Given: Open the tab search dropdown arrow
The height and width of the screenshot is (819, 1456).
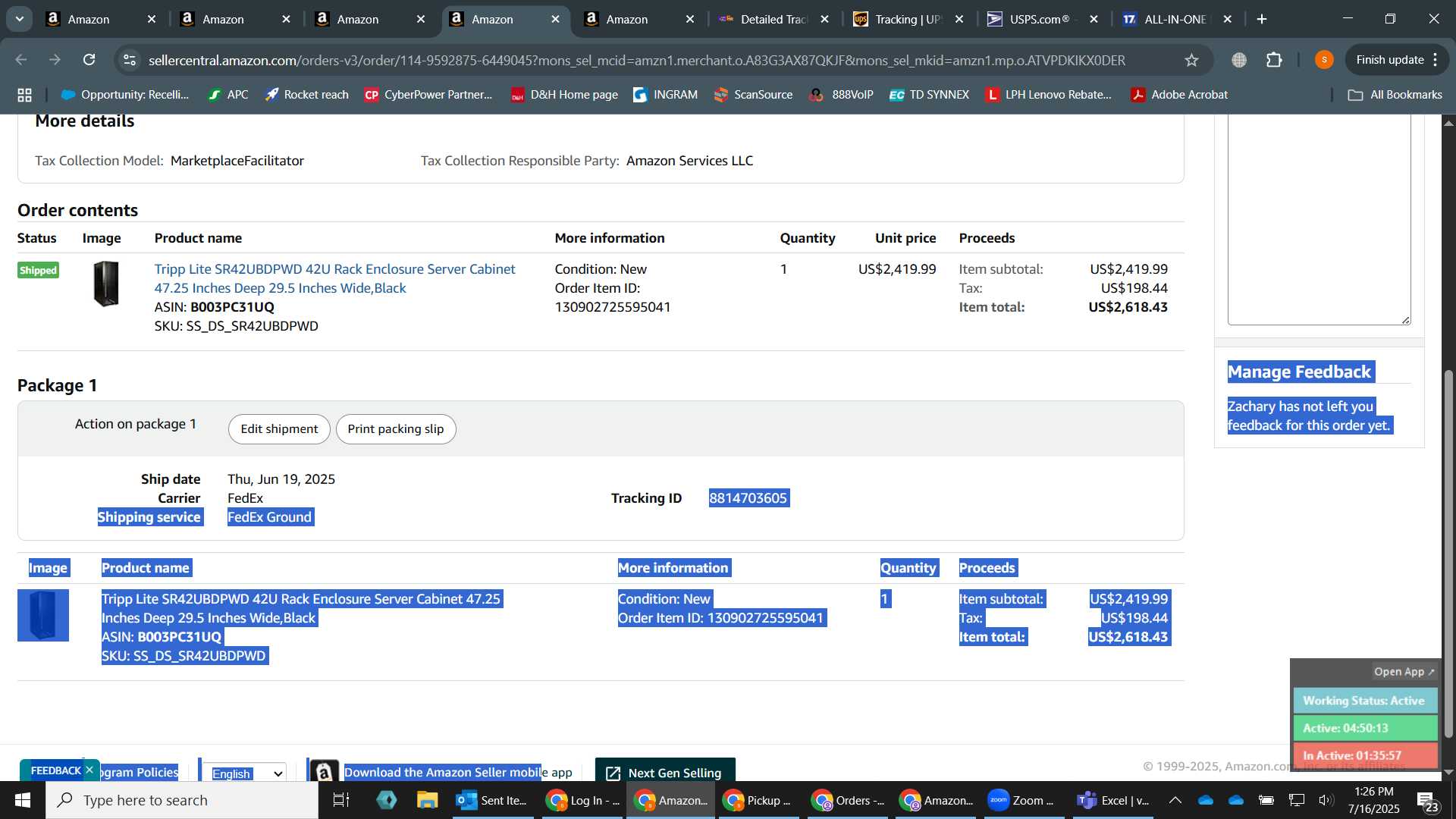Looking at the screenshot, I should (x=20, y=19).
